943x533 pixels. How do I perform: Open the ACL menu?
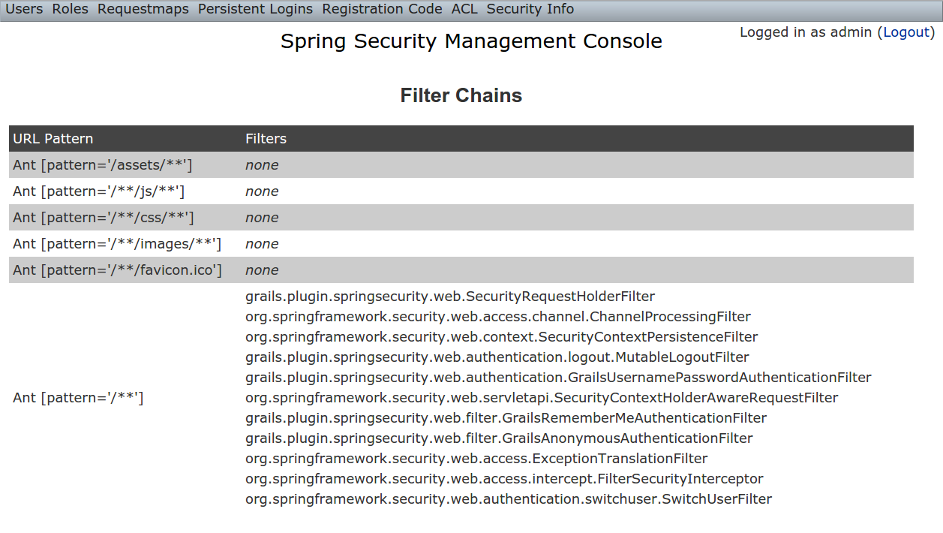pyautogui.click(x=464, y=9)
